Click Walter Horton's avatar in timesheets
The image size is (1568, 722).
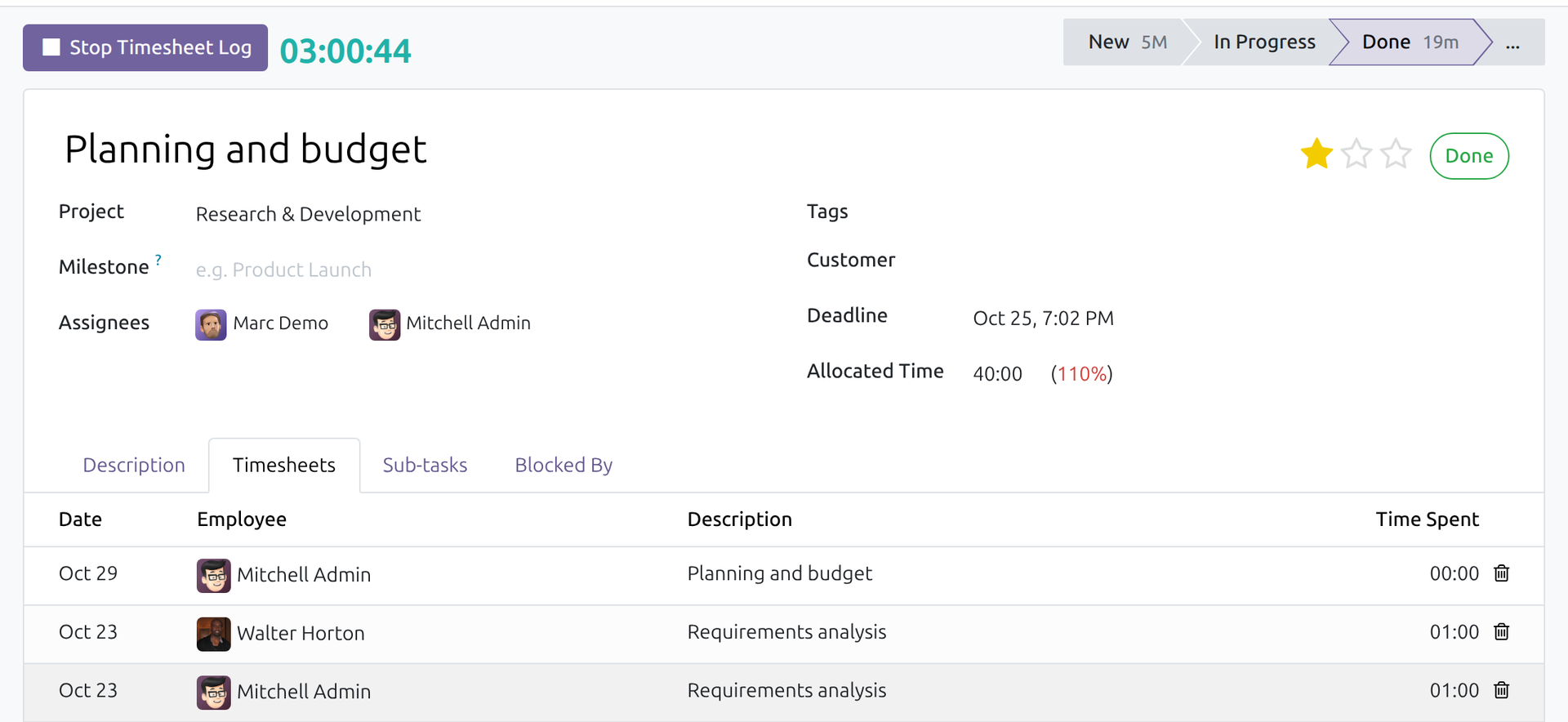coord(214,634)
